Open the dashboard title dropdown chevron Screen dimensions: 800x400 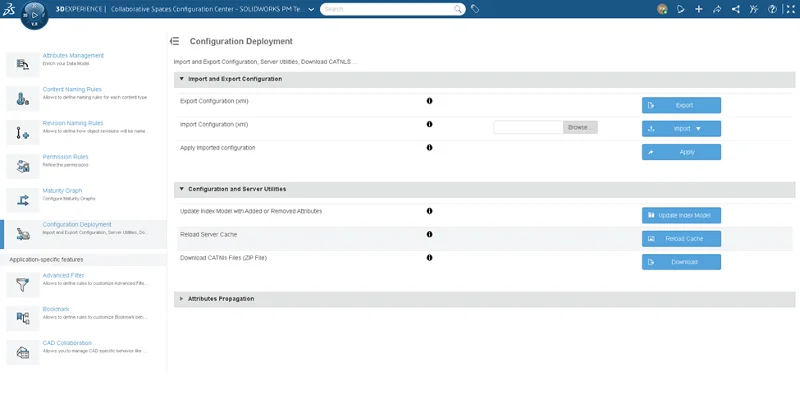(311, 9)
